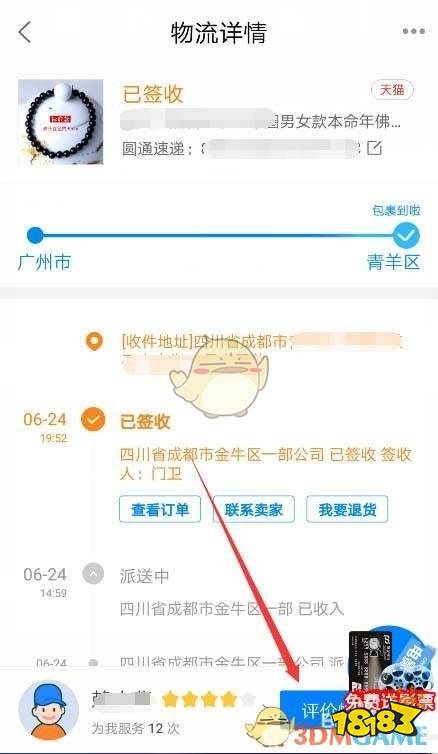Image resolution: width=438 pixels, height=754 pixels.
Task: Tap the delivered checkmark at 青羊区
Action: point(406,236)
